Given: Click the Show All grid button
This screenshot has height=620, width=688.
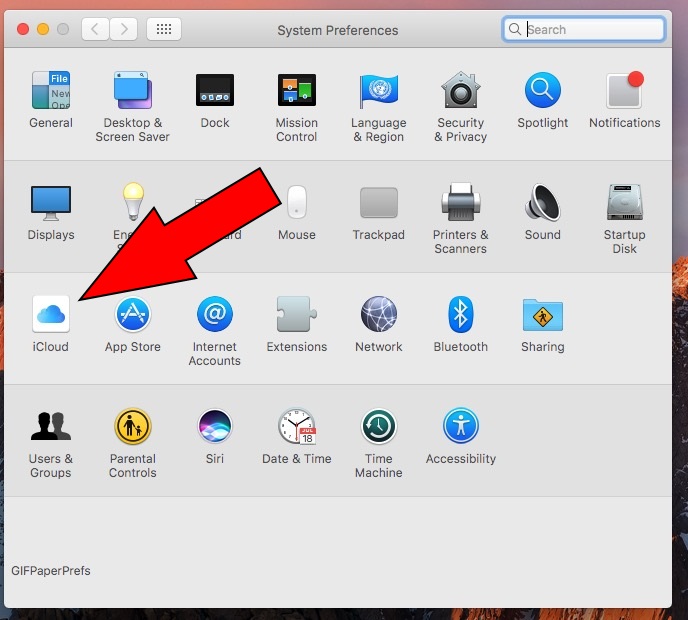Looking at the screenshot, I should click(x=164, y=29).
